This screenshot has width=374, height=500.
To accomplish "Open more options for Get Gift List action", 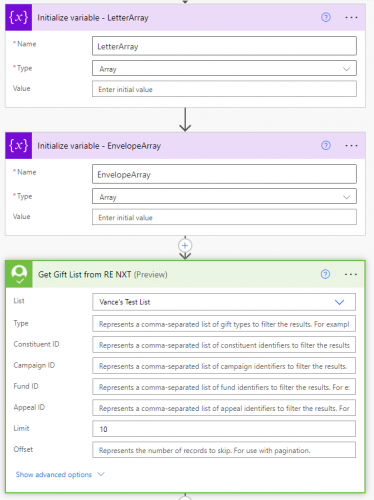I will [x=351, y=274].
